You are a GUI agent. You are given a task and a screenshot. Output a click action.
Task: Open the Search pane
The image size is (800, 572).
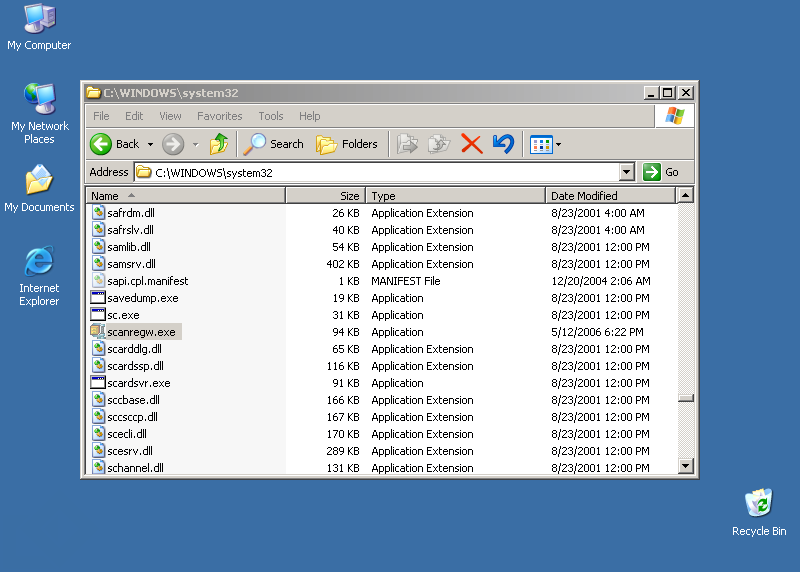point(273,144)
